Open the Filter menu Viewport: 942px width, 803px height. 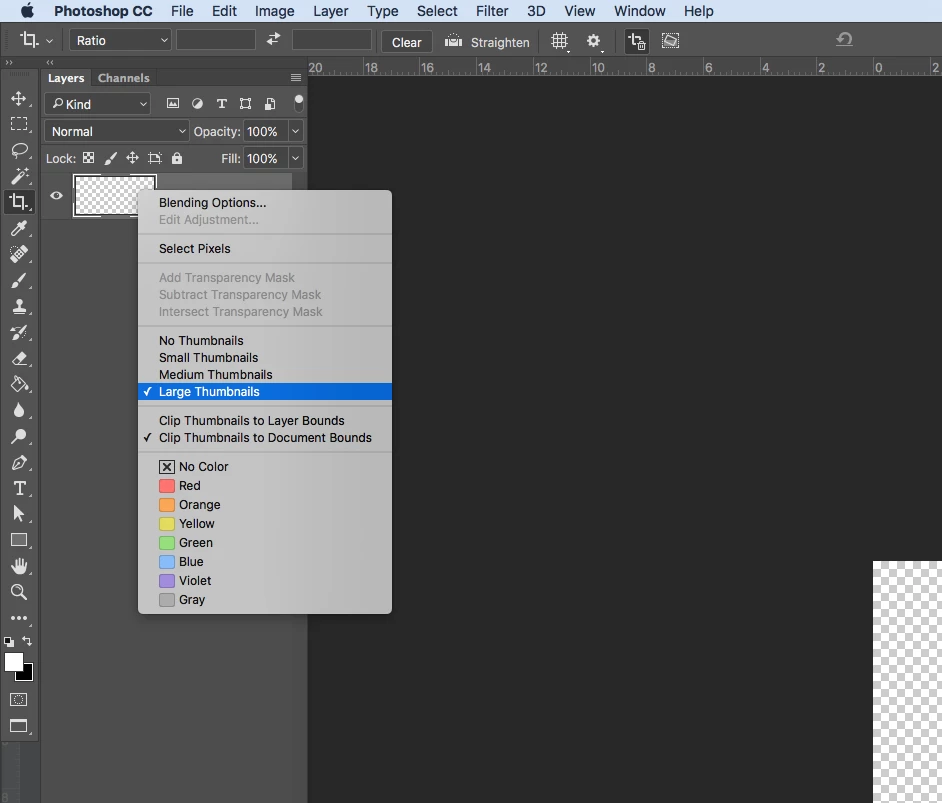click(x=492, y=11)
